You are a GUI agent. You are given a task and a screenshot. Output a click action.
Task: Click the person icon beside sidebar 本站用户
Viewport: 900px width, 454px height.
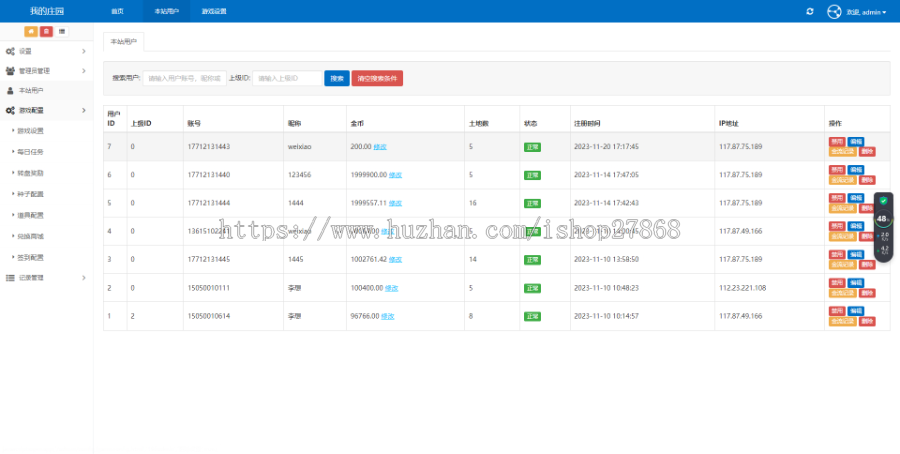[x=10, y=91]
